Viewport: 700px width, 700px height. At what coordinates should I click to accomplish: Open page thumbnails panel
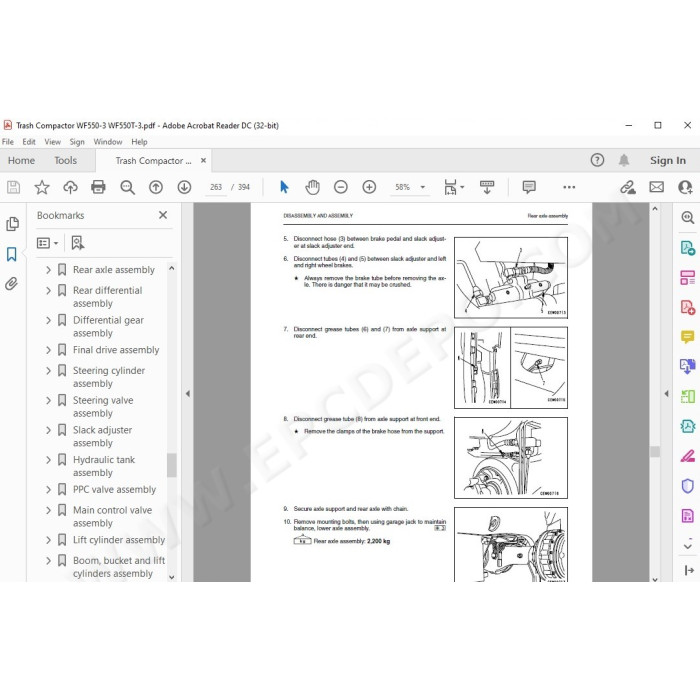pos(12,224)
